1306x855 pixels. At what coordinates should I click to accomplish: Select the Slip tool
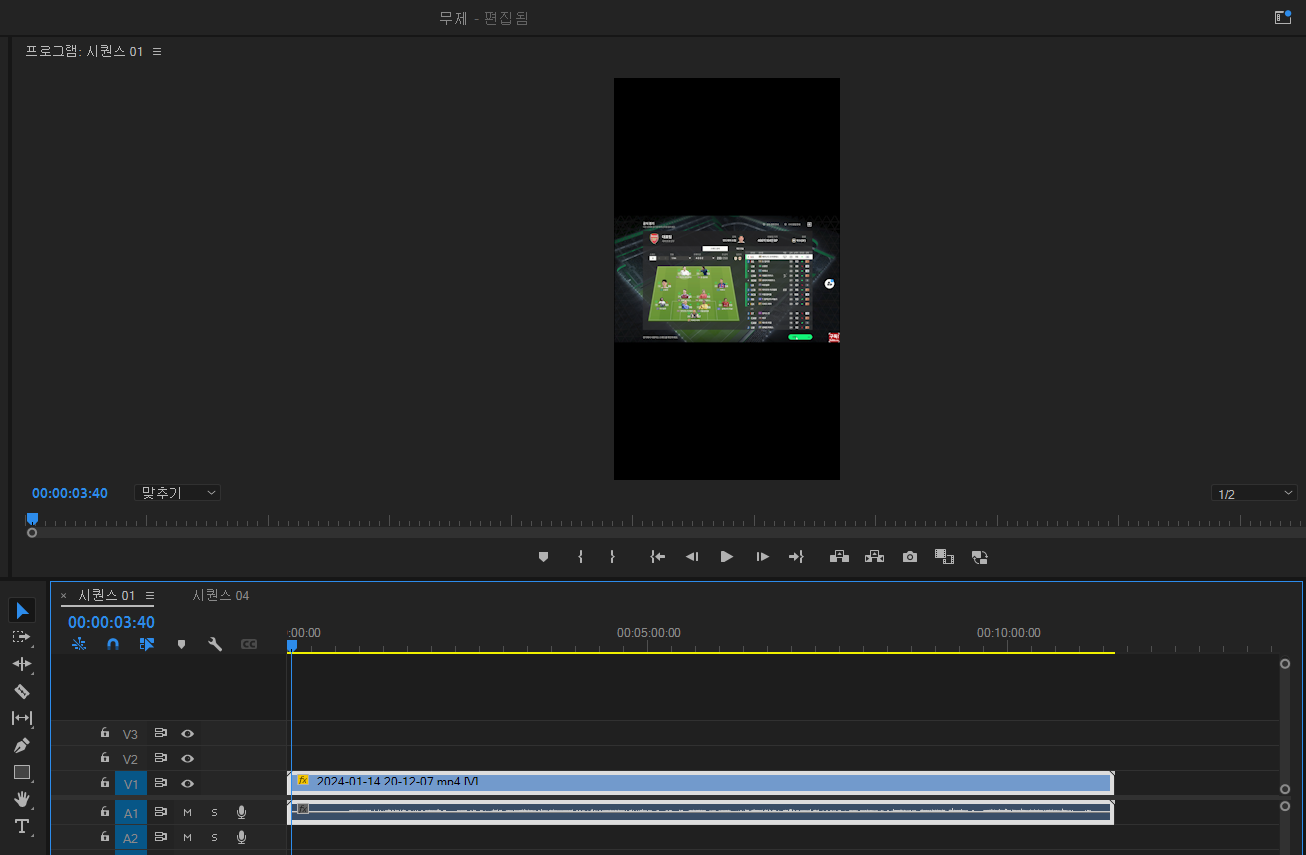22,718
